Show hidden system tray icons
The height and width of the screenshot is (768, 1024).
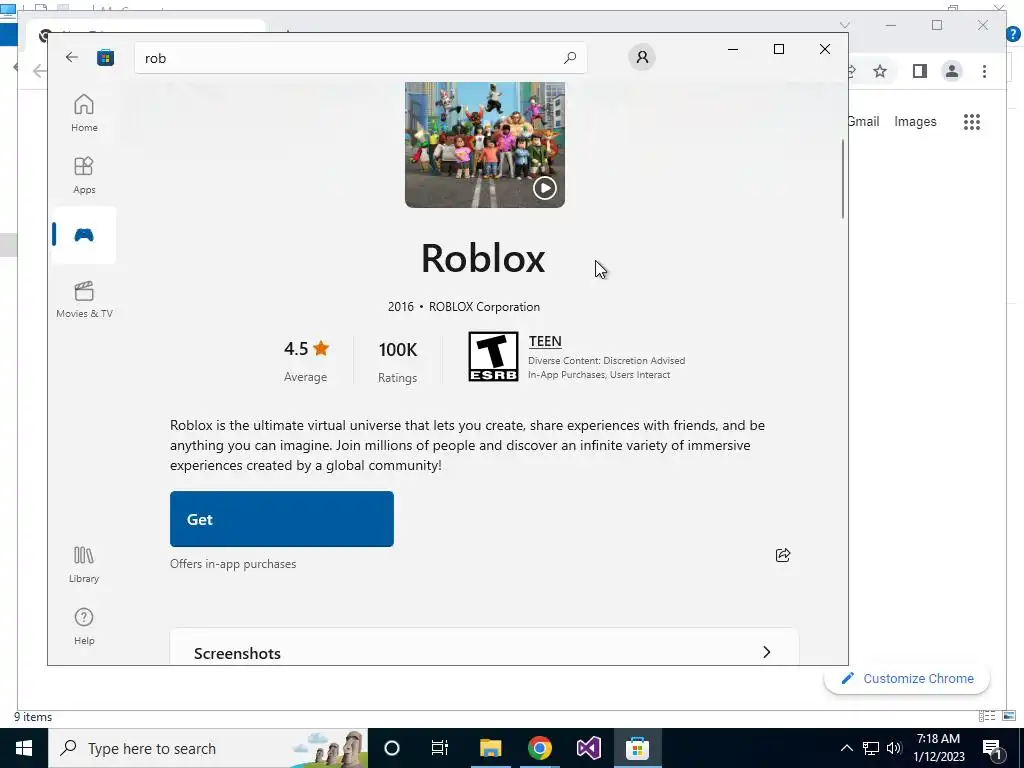[x=846, y=748]
